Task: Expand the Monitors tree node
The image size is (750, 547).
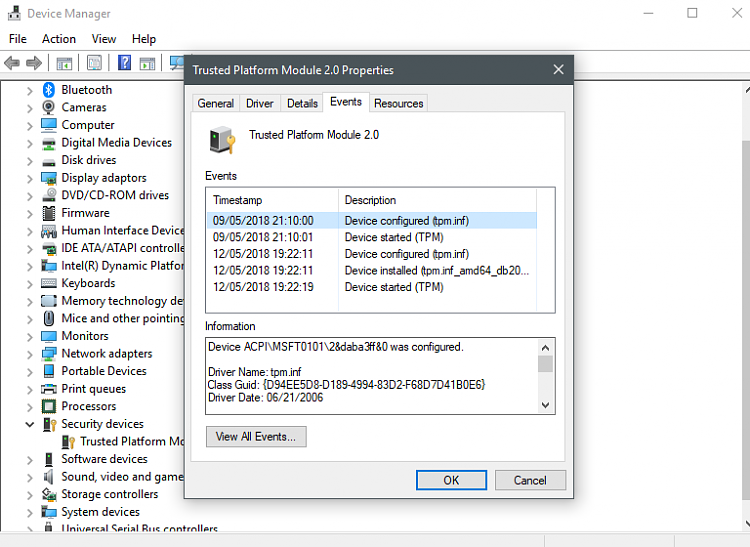Action: 30,337
